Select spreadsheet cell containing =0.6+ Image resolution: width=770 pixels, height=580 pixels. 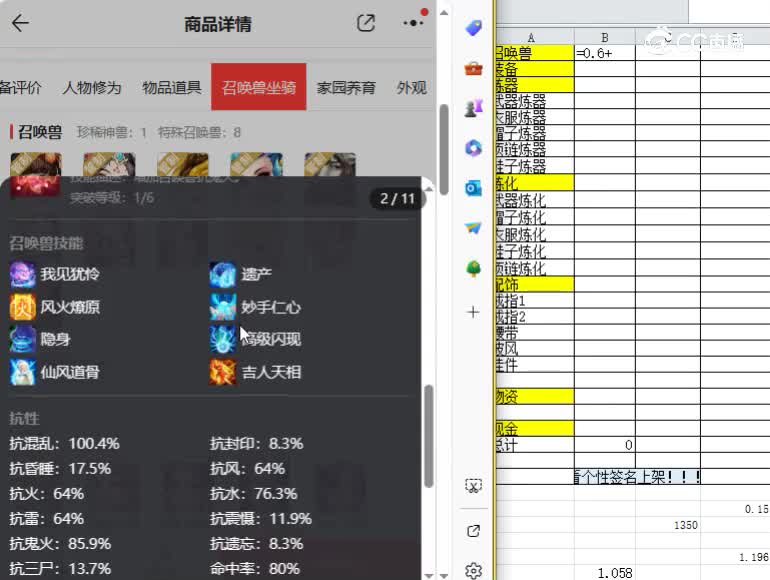605,53
